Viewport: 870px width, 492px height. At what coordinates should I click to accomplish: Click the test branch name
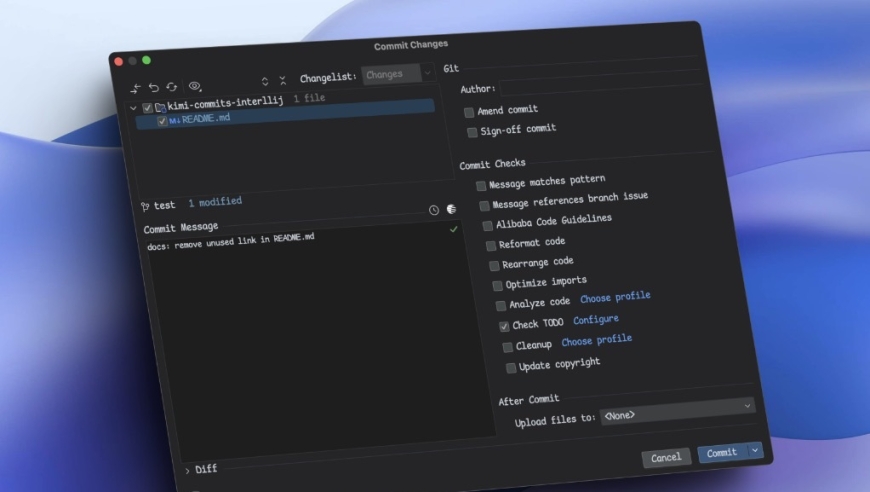[165, 205]
